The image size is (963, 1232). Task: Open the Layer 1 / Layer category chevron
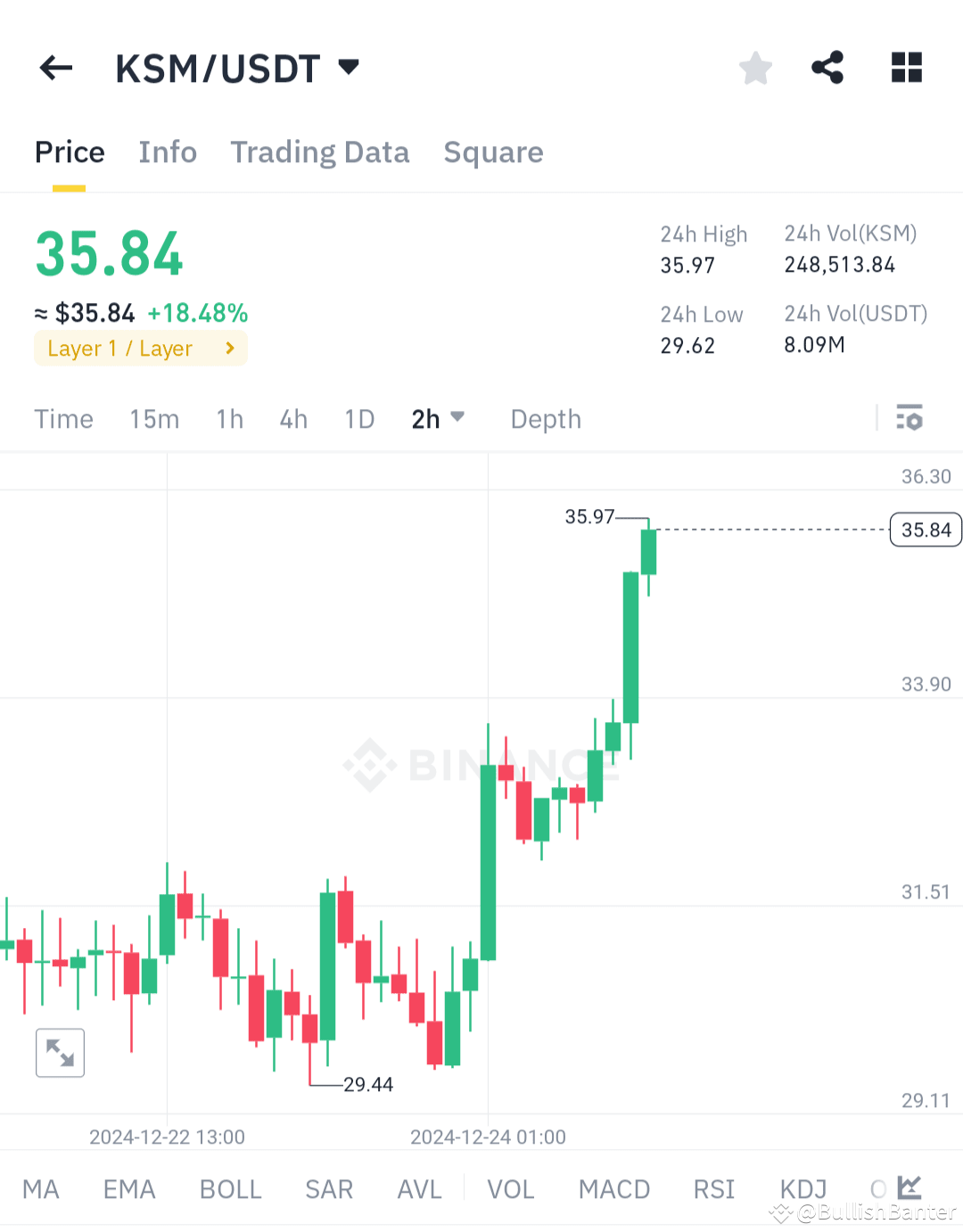pos(229,349)
